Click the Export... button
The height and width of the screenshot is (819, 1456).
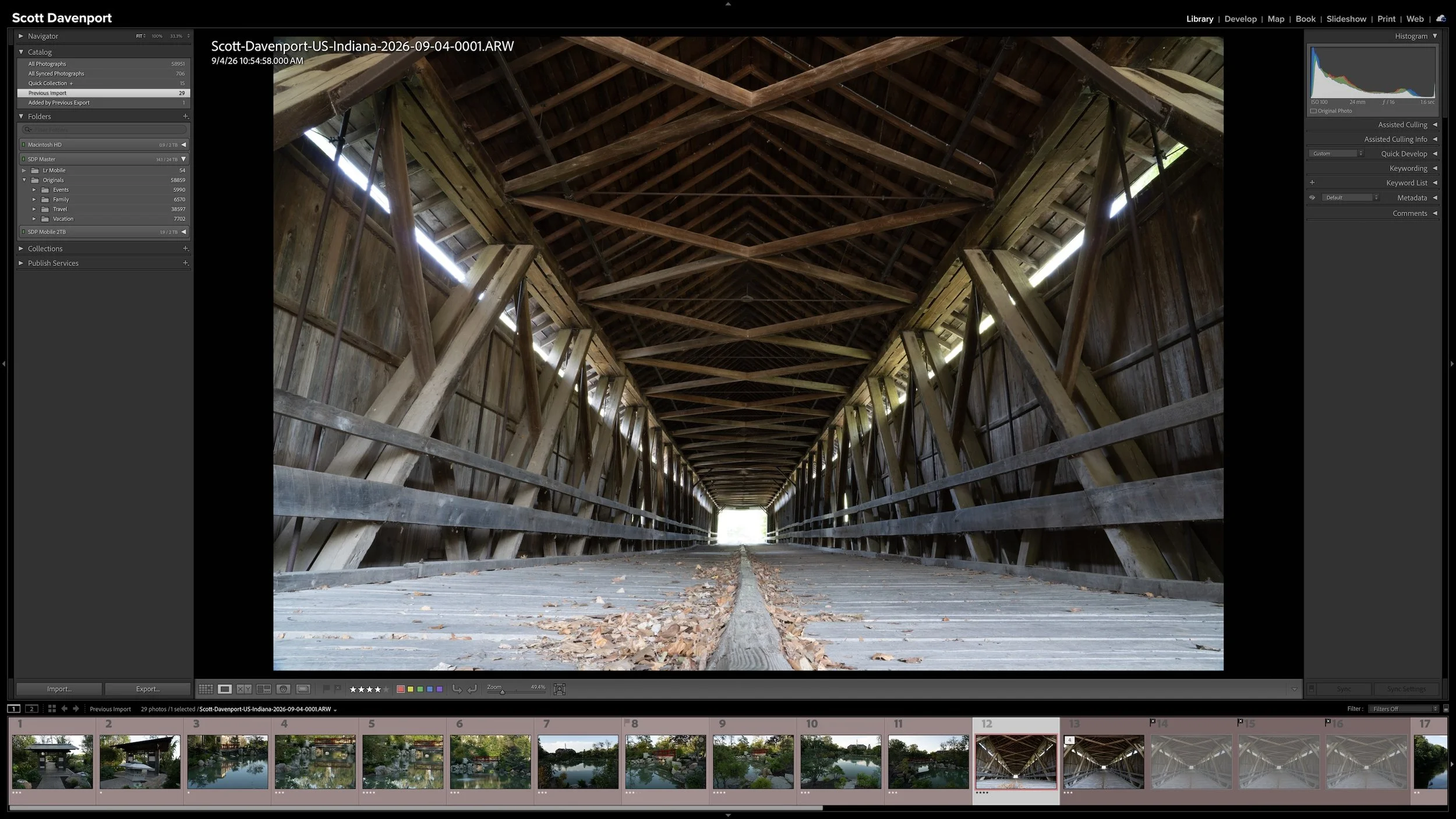tap(148, 689)
